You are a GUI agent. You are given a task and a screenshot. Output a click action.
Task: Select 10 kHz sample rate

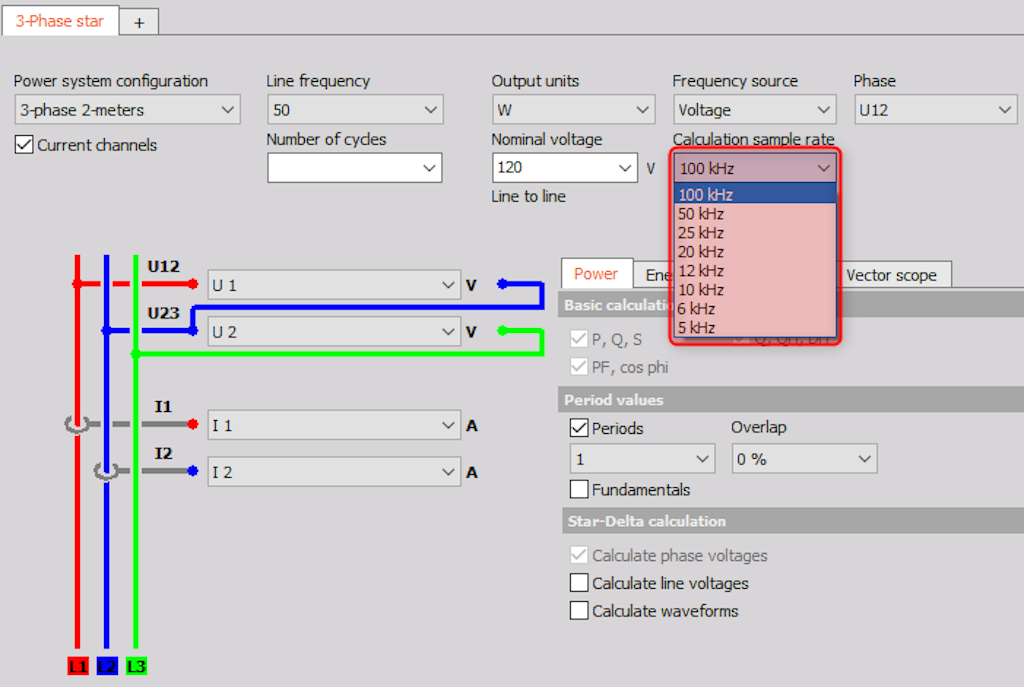(755, 289)
